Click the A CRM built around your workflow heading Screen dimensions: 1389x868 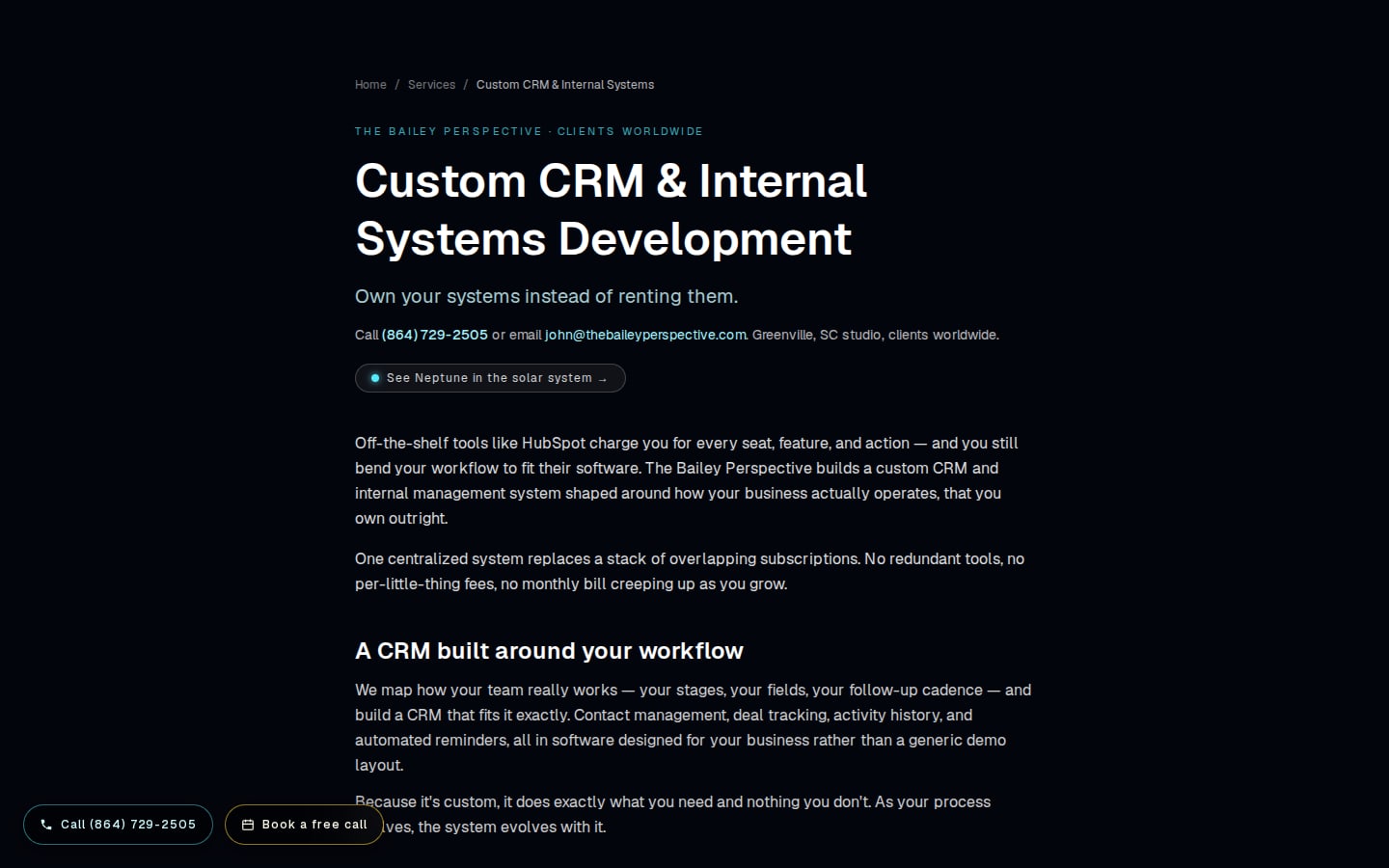549,651
